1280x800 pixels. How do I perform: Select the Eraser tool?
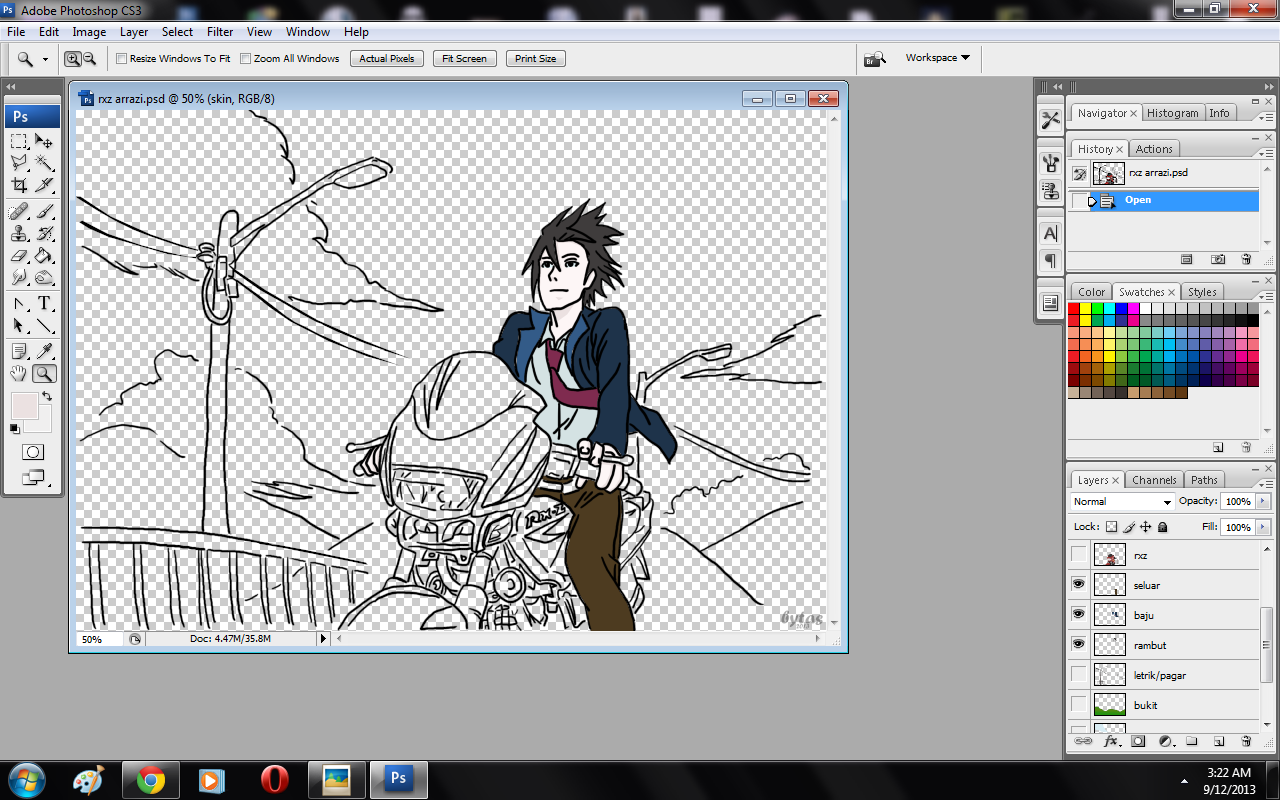[x=19, y=255]
